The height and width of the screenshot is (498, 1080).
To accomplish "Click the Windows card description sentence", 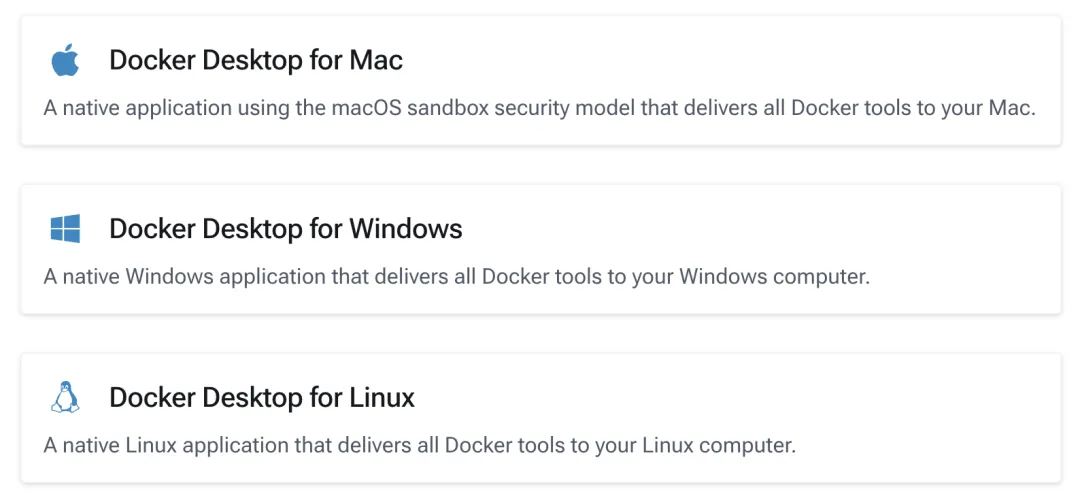I will point(457,277).
